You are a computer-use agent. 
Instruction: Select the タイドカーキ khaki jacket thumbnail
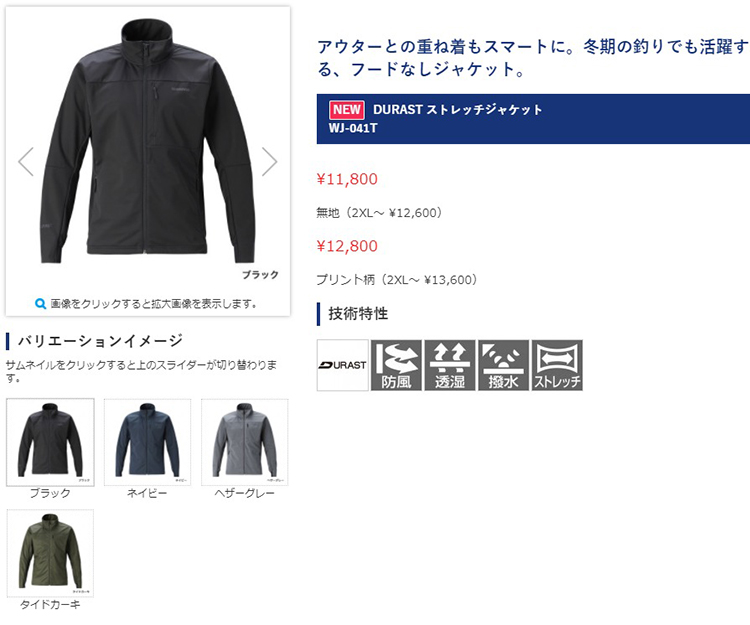coord(50,553)
